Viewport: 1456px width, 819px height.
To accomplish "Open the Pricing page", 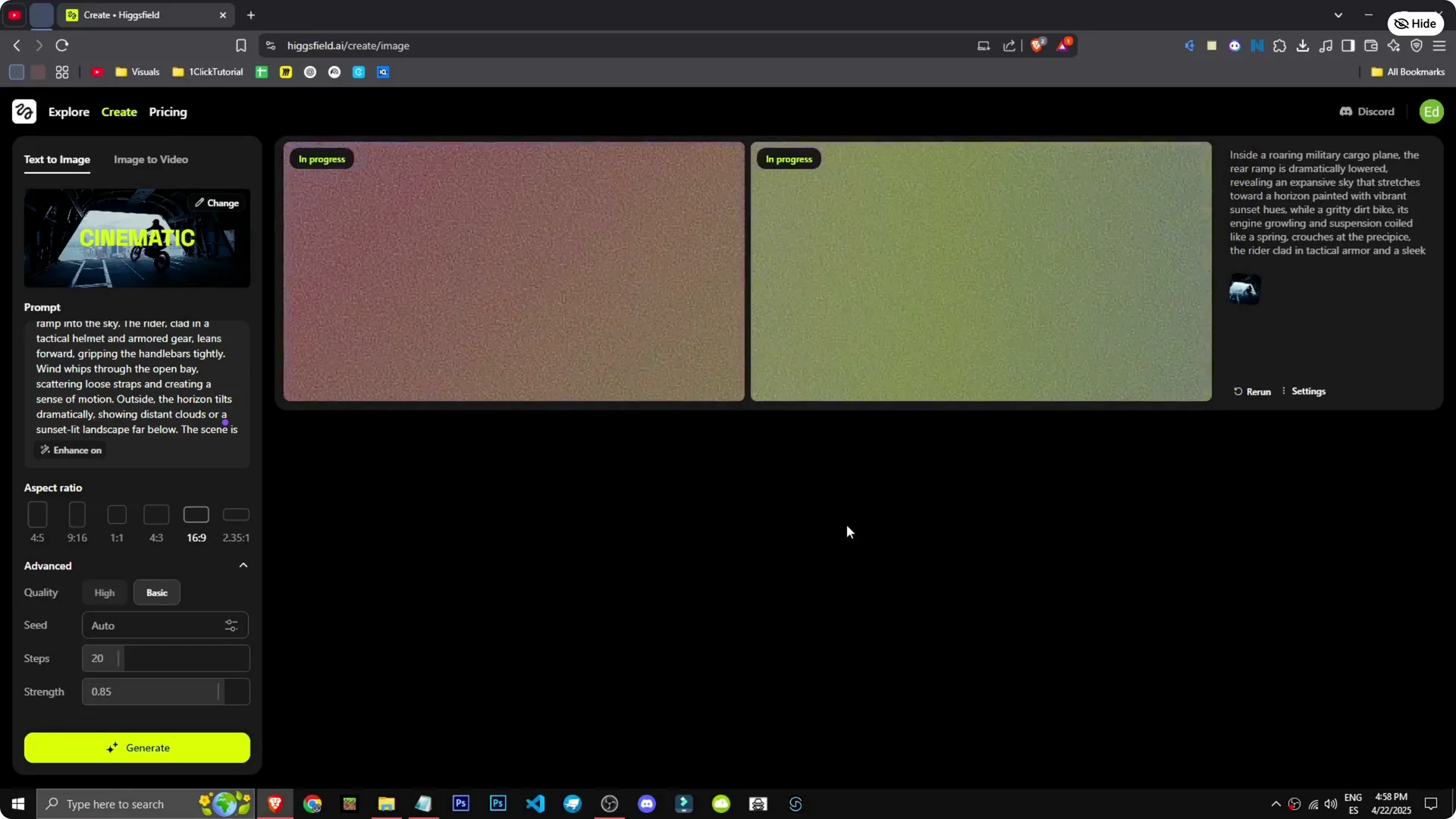I will pos(168,111).
